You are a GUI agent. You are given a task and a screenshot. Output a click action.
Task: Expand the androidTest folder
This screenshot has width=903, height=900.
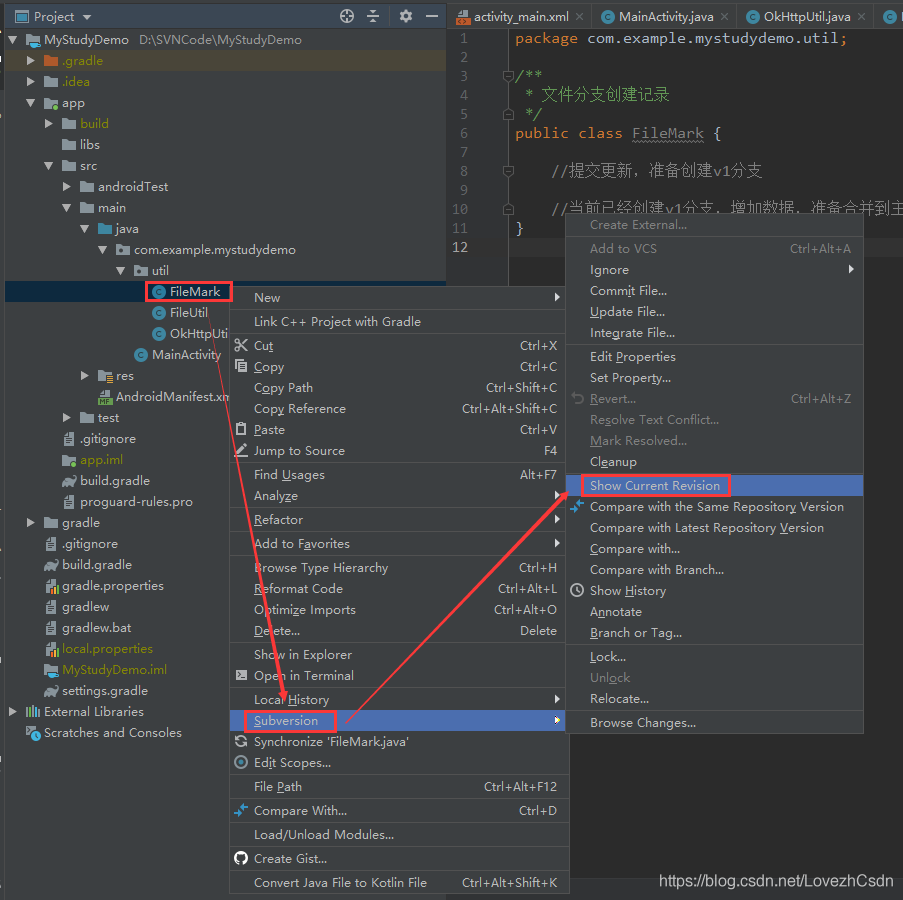click(67, 186)
